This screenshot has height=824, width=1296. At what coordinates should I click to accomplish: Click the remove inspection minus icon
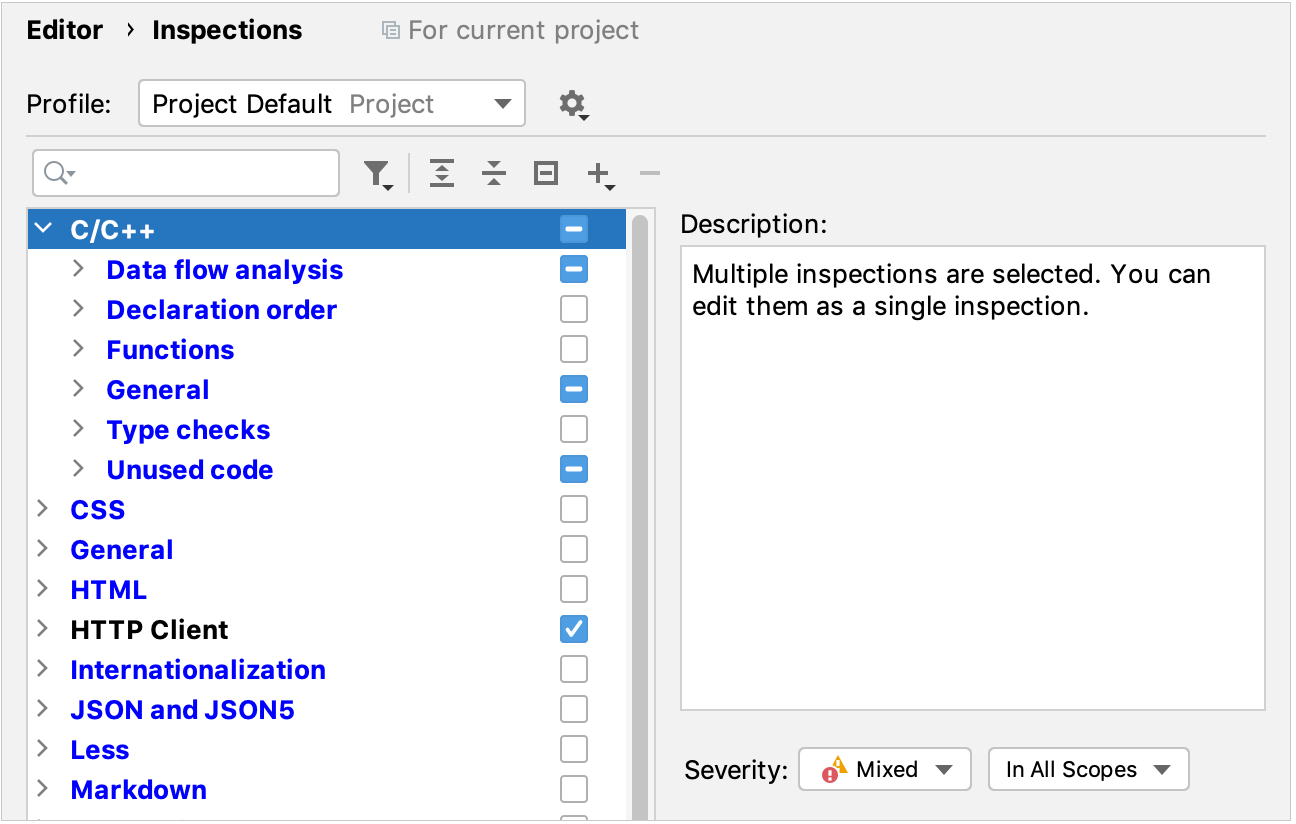coord(649,173)
